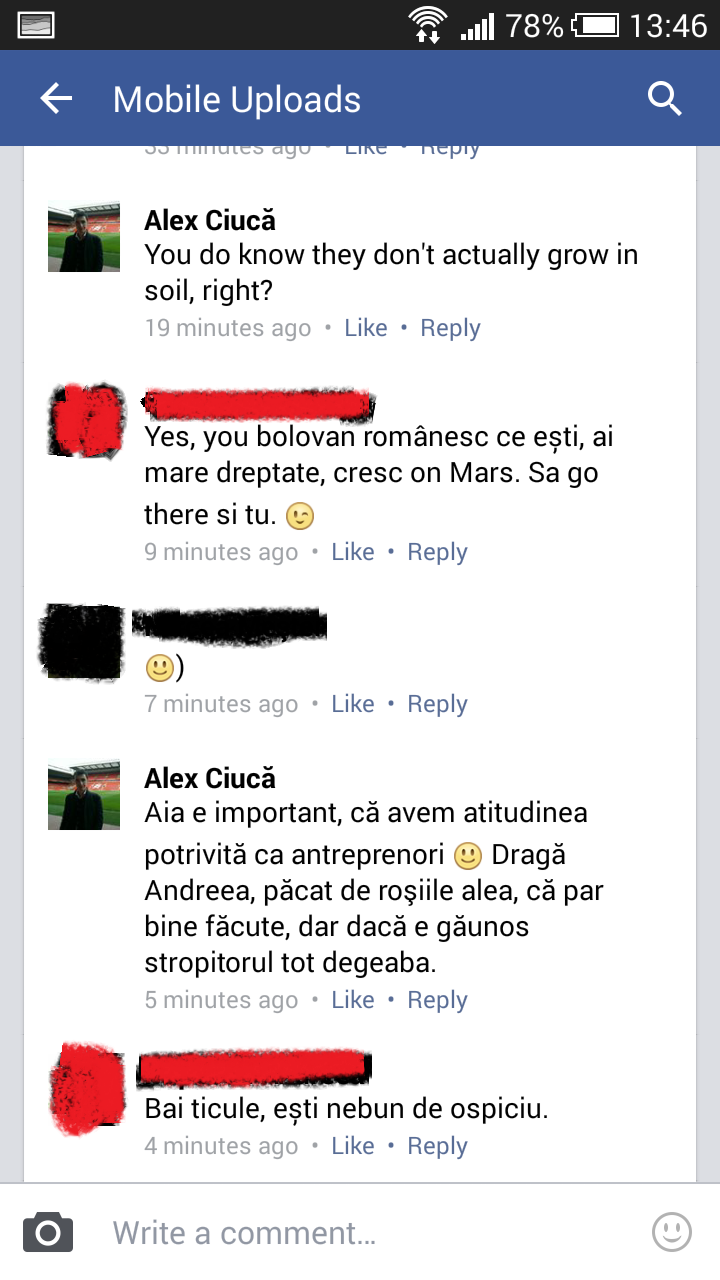Viewport: 720px width, 1280px height.
Task: Write a comment input field
Action: click(360, 1232)
